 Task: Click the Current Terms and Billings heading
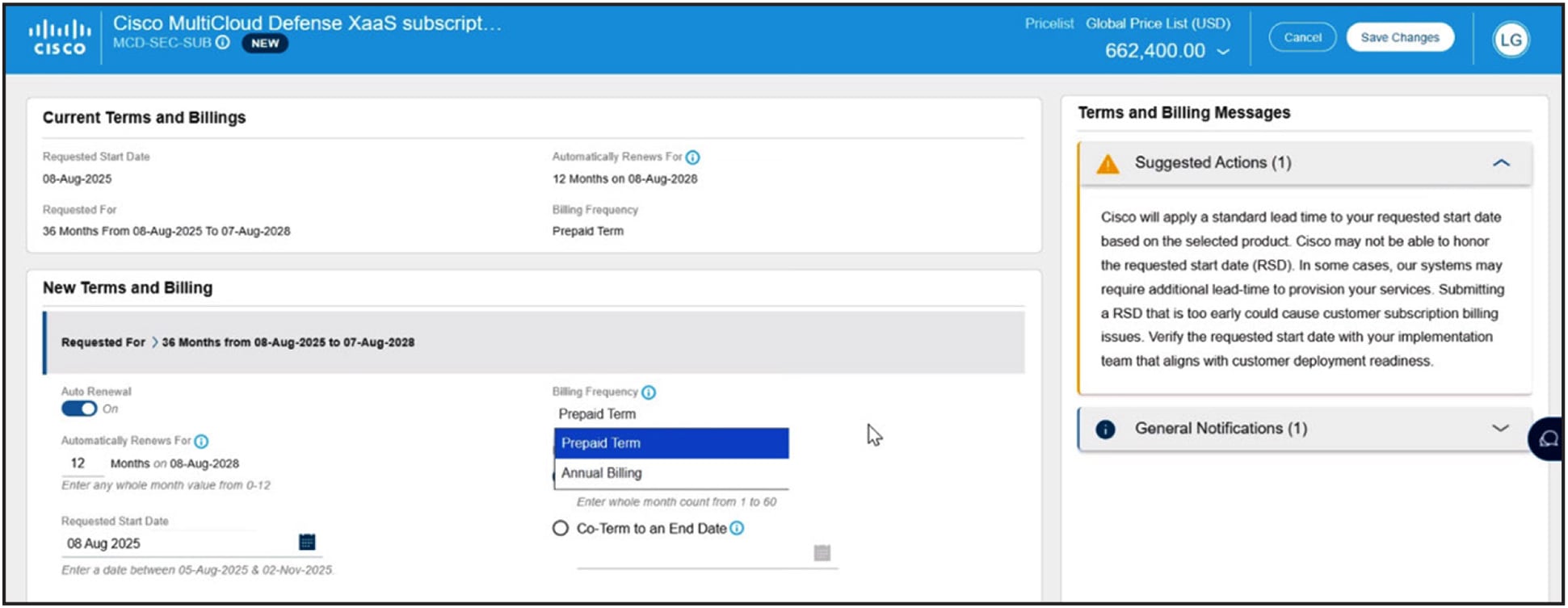tap(145, 118)
